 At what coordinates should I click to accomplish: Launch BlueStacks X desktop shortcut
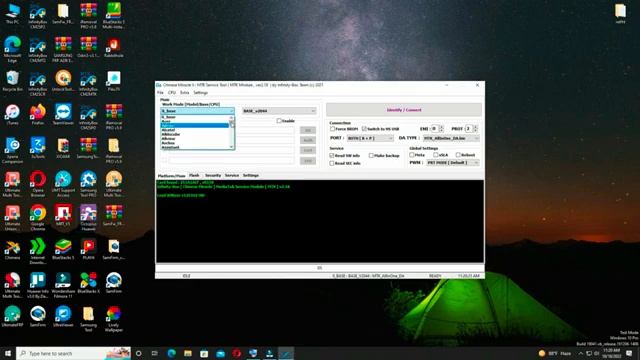(88, 283)
